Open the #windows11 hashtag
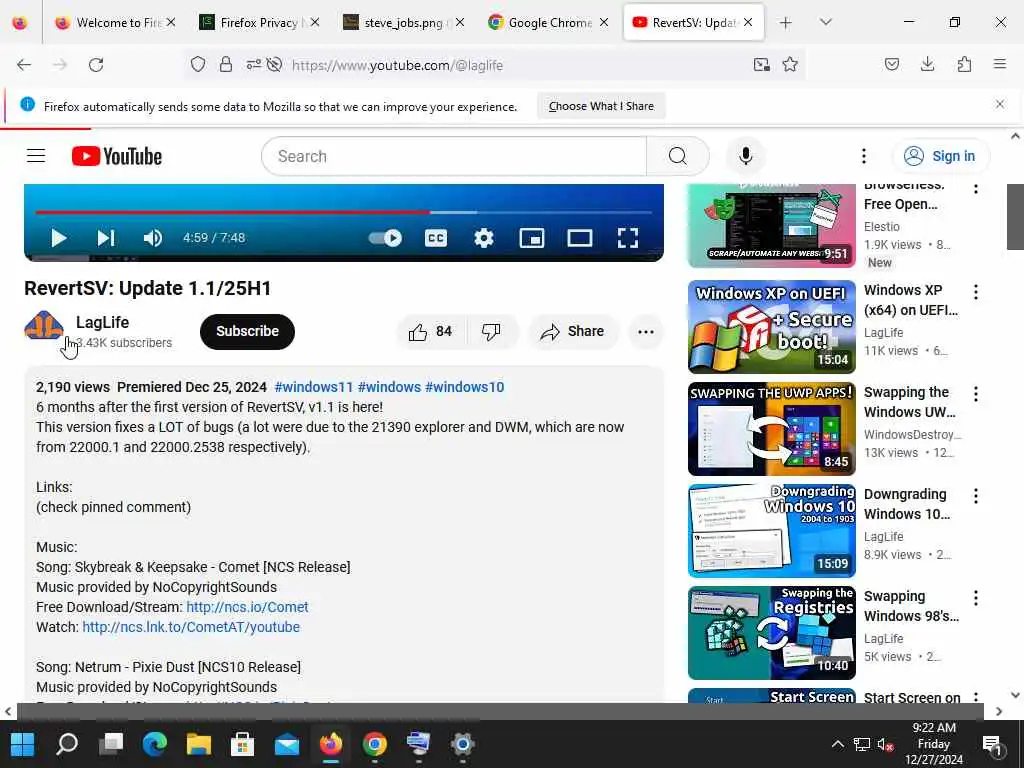The height and width of the screenshot is (768, 1024). (313, 387)
